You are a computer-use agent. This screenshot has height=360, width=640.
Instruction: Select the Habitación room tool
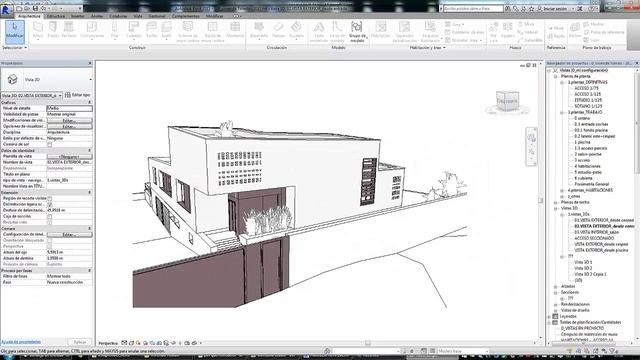tap(381, 30)
